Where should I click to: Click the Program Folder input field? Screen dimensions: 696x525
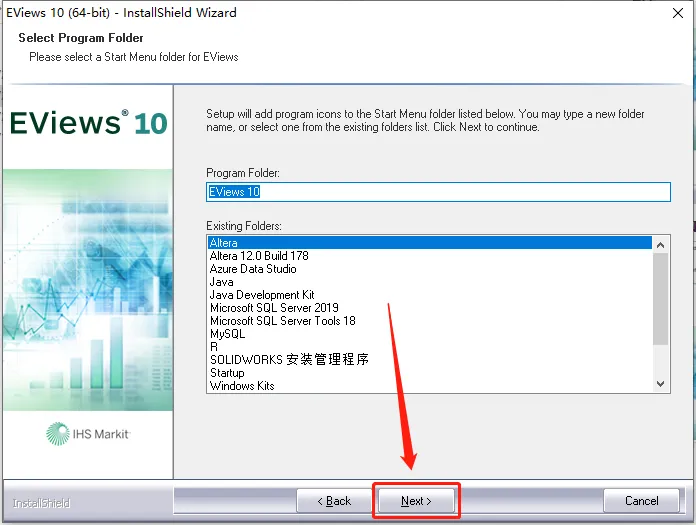[438, 192]
